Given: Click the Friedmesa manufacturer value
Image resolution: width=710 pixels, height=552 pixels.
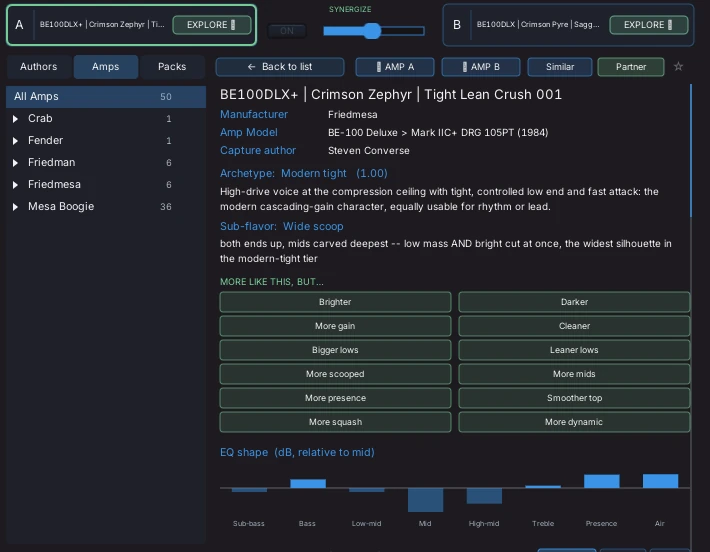Looking at the screenshot, I should [x=352, y=115].
